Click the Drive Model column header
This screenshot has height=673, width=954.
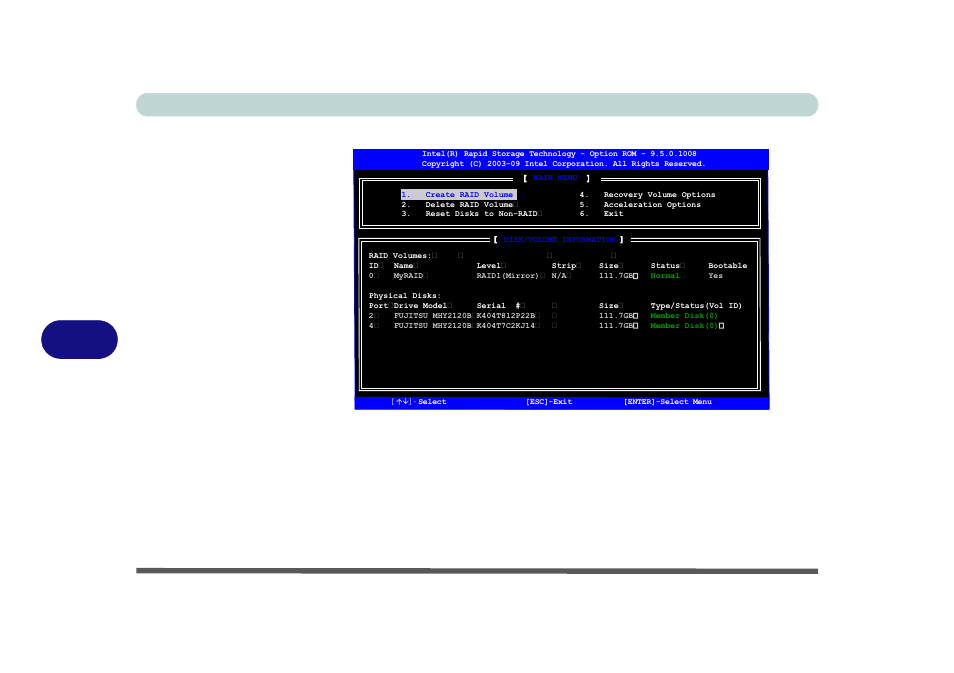420,305
